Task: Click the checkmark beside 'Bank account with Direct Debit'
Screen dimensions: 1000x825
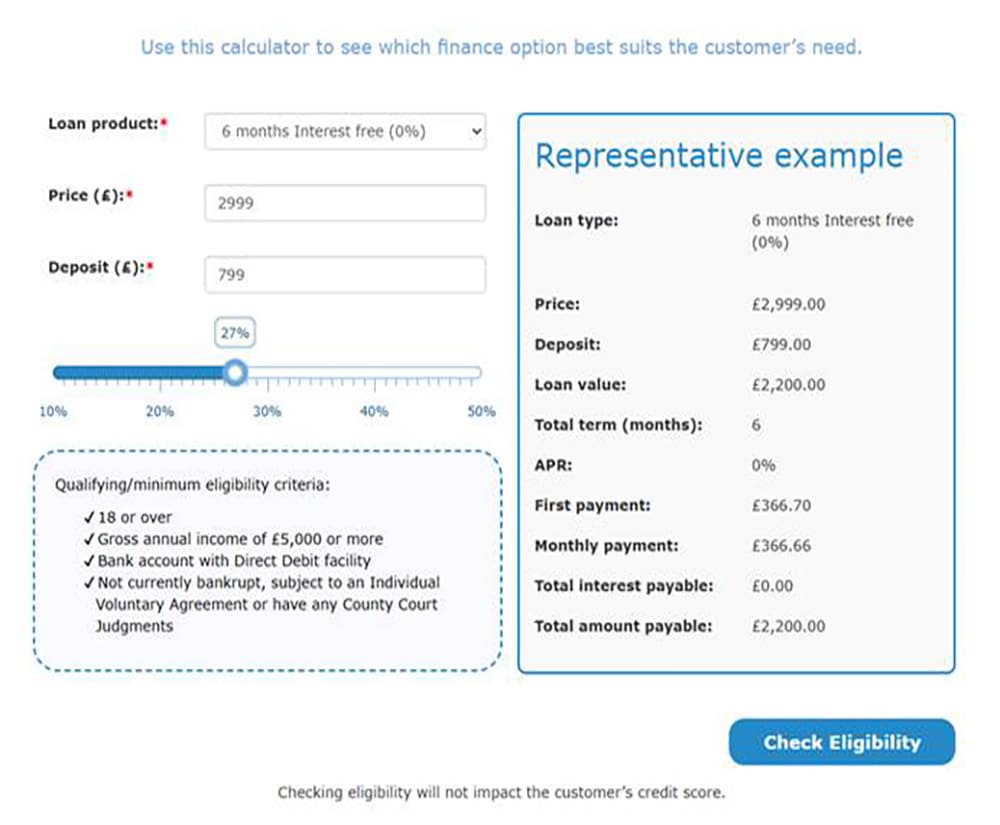Action: tap(90, 561)
